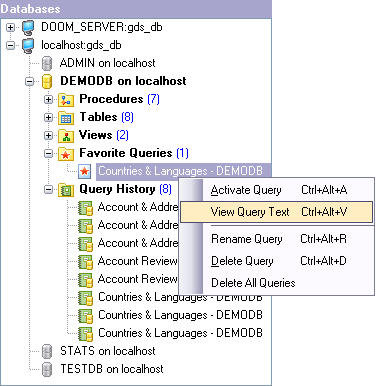This screenshot has width=376, height=386.
Task: Collapse the localhost:gds_db node
Action: (11, 45)
